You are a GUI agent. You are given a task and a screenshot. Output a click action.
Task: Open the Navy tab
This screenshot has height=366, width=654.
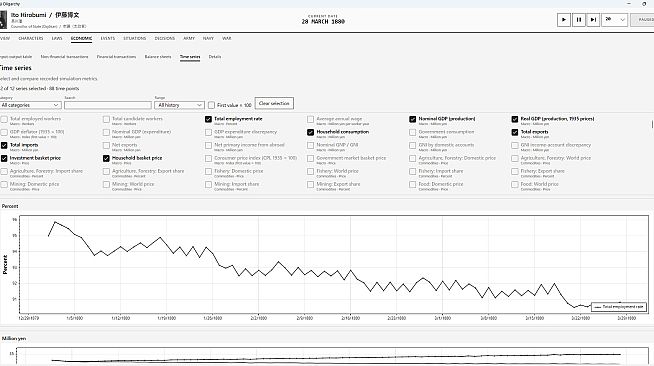[x=208, y=38]
